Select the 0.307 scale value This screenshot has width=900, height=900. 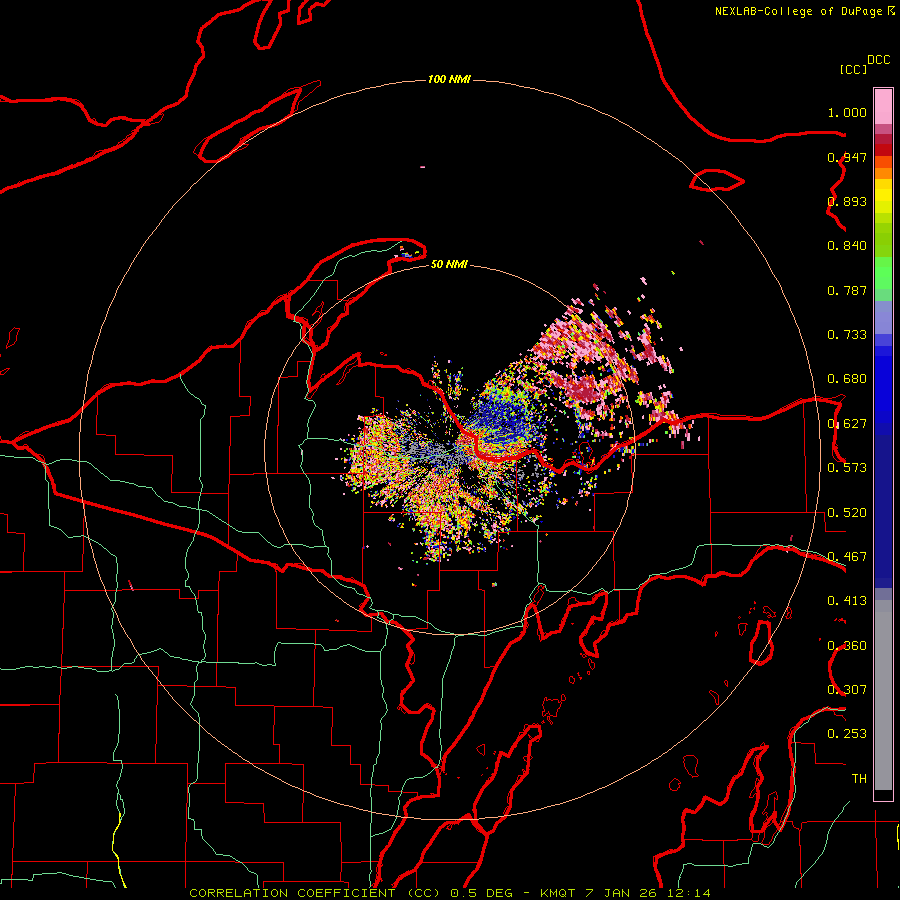[847, 690]
